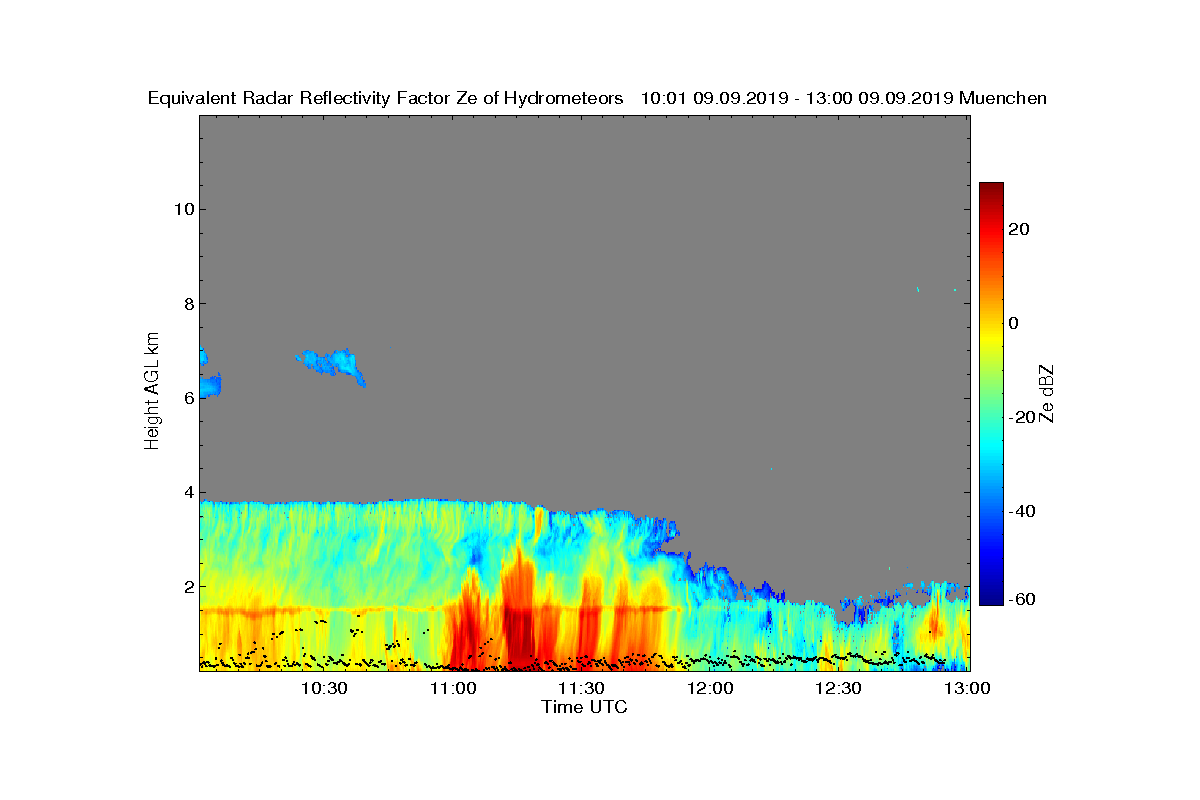The image size is (1200, 800).
Task: Click the colorbar label -40
Action: [x=1023, y=511]
